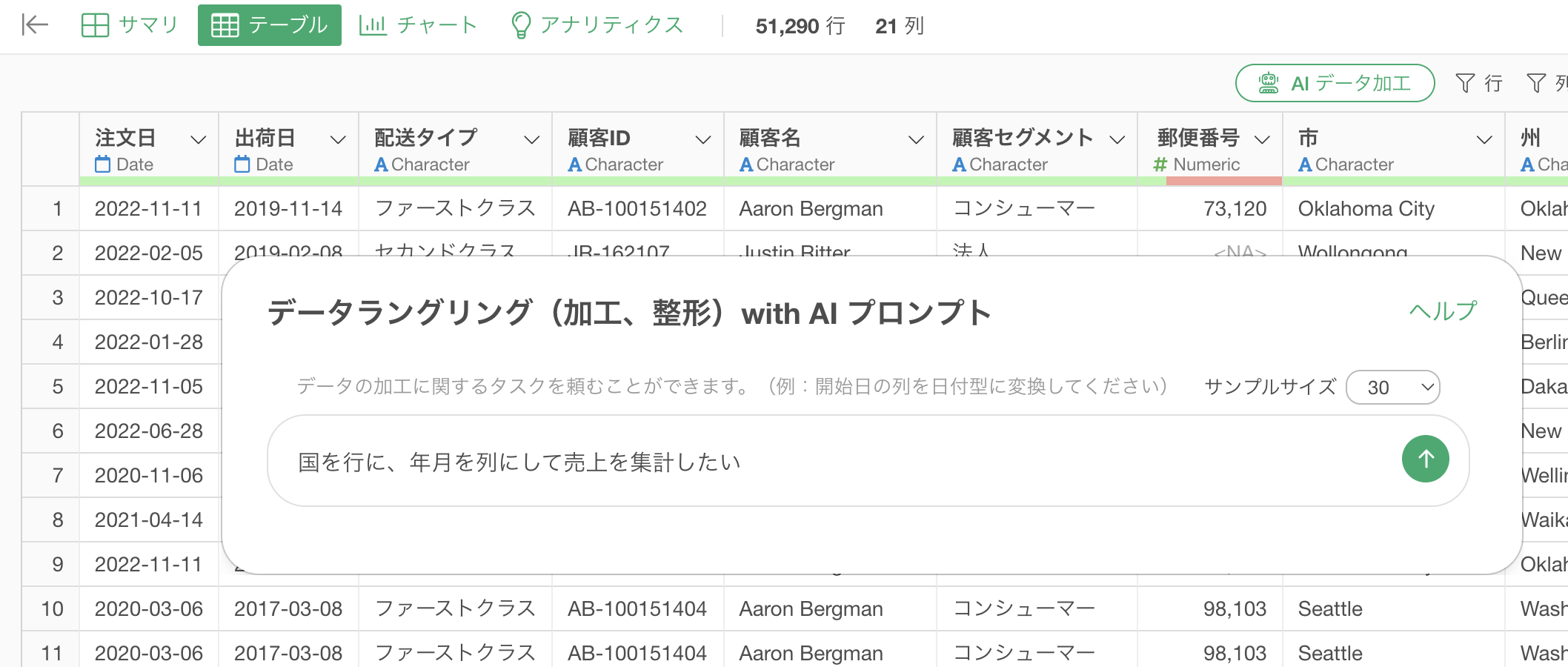Viewport: 1568px width, 667px height.
Task: Click the AI データ加工 button
Action: [x=1335, y=83]
